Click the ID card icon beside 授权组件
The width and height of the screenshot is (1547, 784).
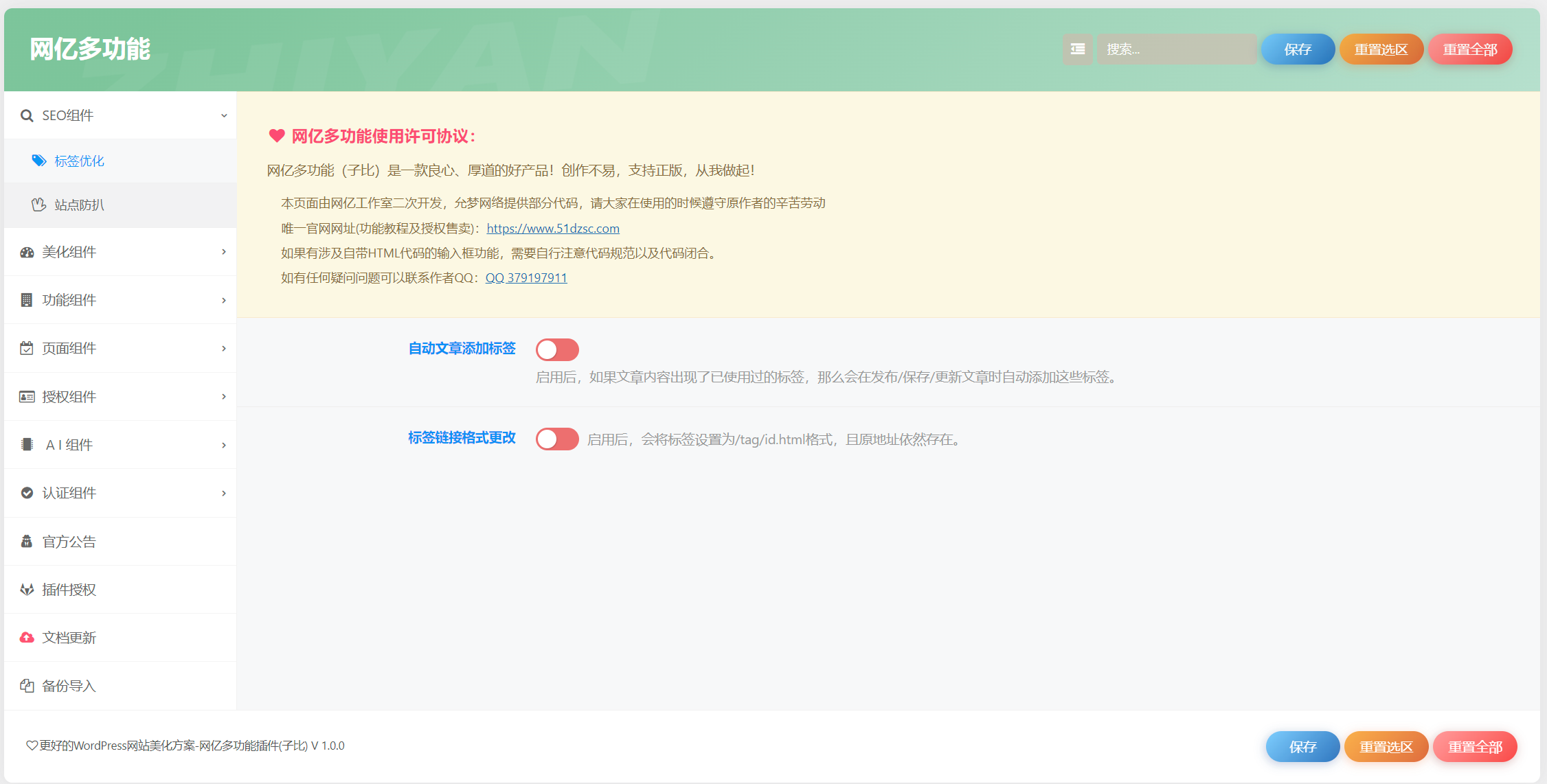pyautogui.click(x=27, y=397)
